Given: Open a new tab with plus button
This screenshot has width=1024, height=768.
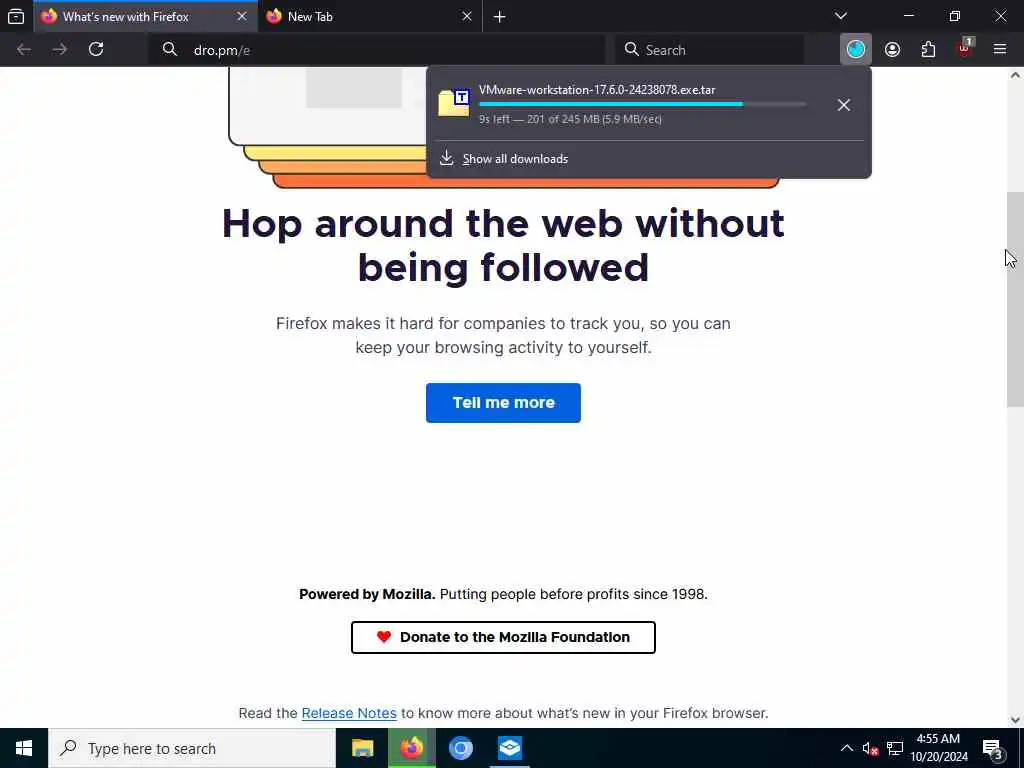Looking at the screenshot, I should click(500, 17).
